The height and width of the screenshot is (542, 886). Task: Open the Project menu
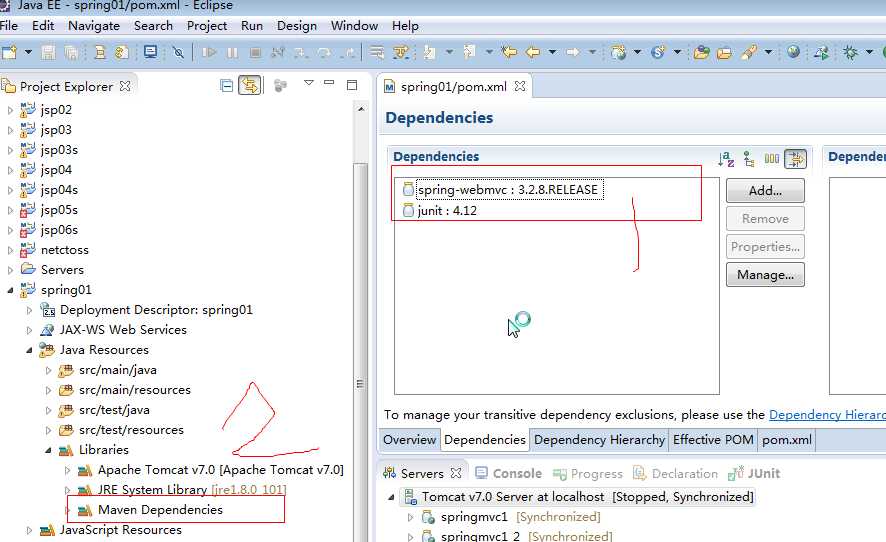click(x=207, y=26)
